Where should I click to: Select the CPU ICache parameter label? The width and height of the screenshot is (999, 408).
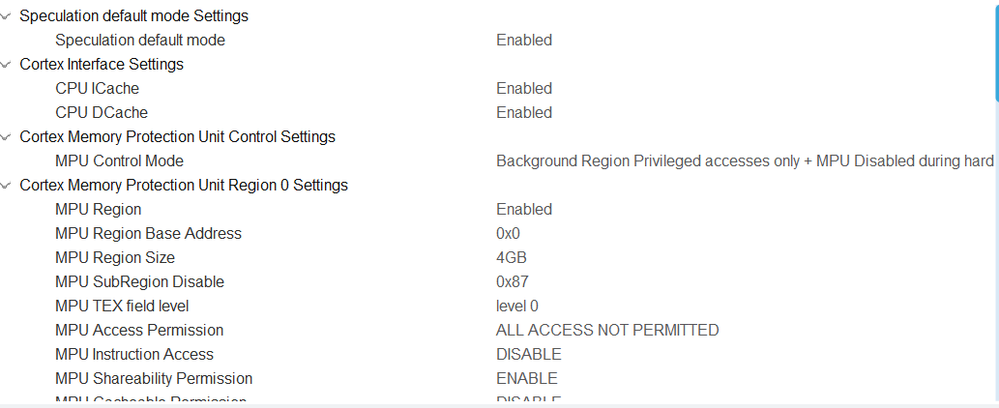(97, 88)
